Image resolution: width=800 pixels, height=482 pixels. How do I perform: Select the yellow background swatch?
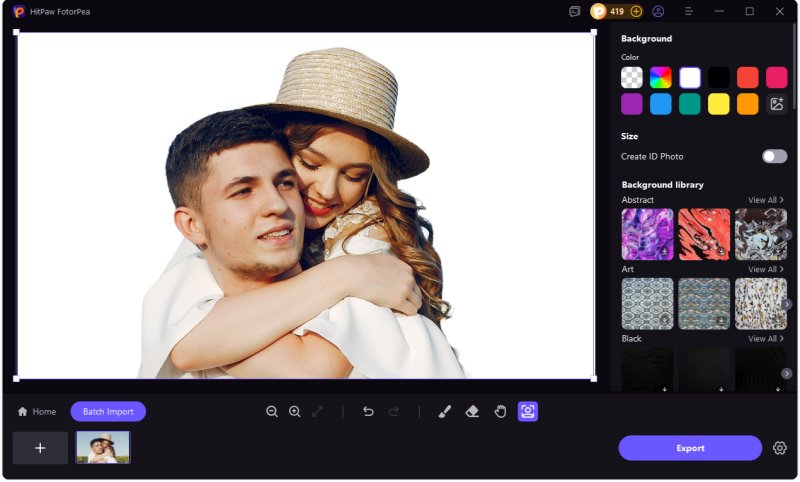coord(718,105)
